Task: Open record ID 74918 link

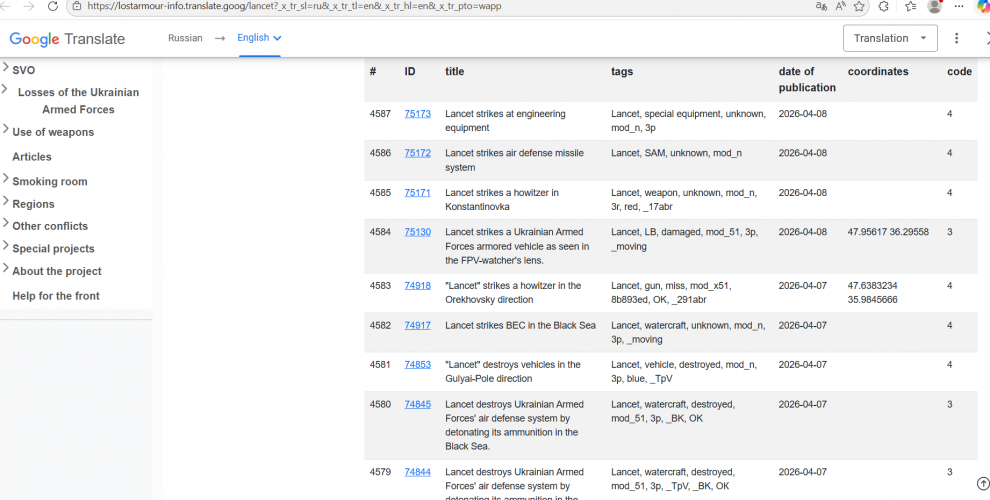Action: pyautogui.click(x=417, y=286)
